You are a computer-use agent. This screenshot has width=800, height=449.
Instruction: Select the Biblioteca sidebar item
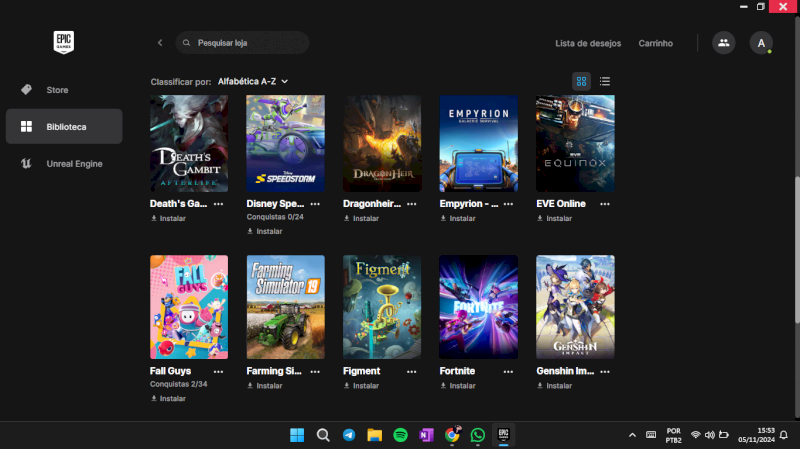coord(64,127)
